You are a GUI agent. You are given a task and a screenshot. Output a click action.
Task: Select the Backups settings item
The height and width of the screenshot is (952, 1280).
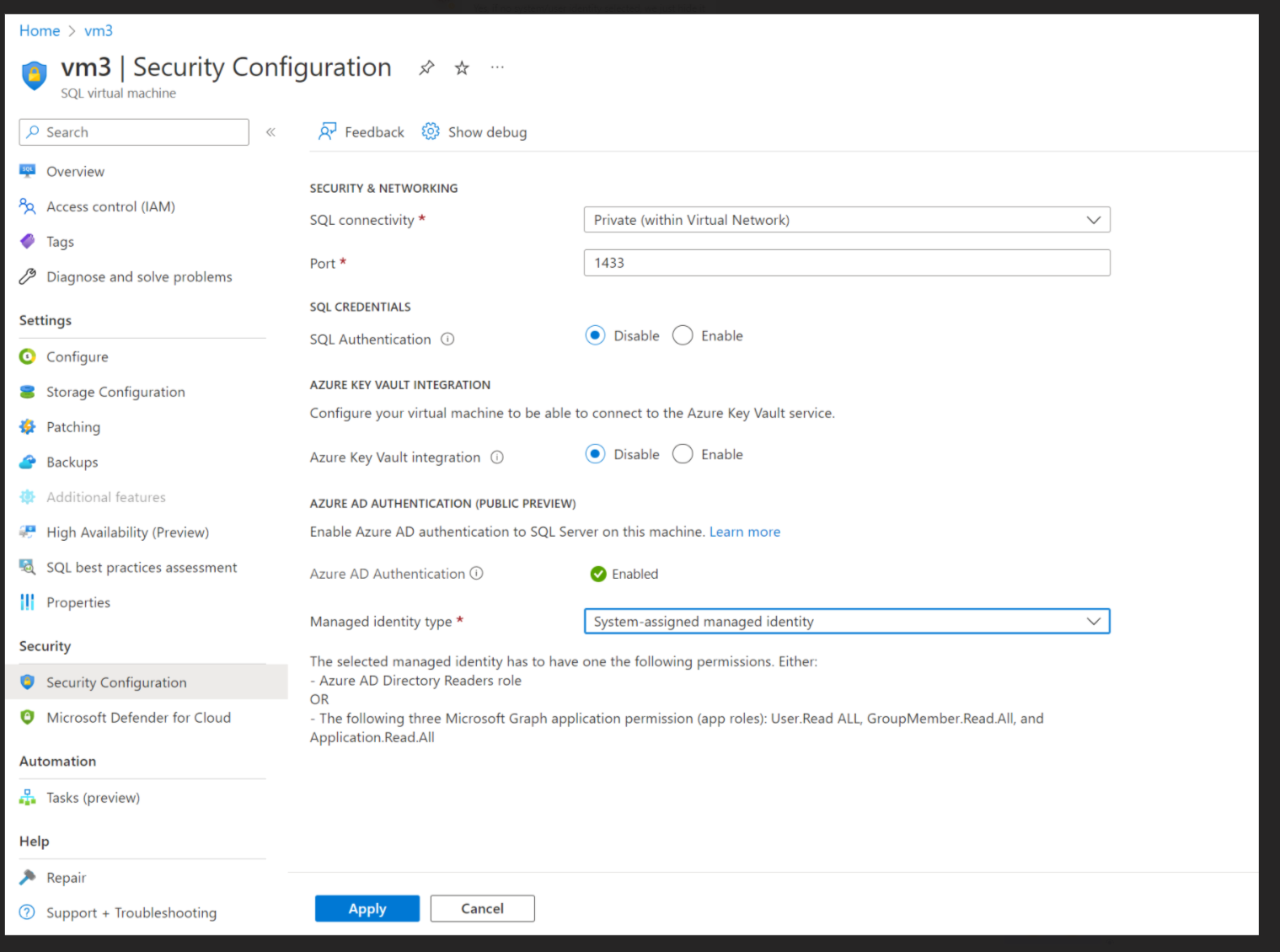coord(72,462)
